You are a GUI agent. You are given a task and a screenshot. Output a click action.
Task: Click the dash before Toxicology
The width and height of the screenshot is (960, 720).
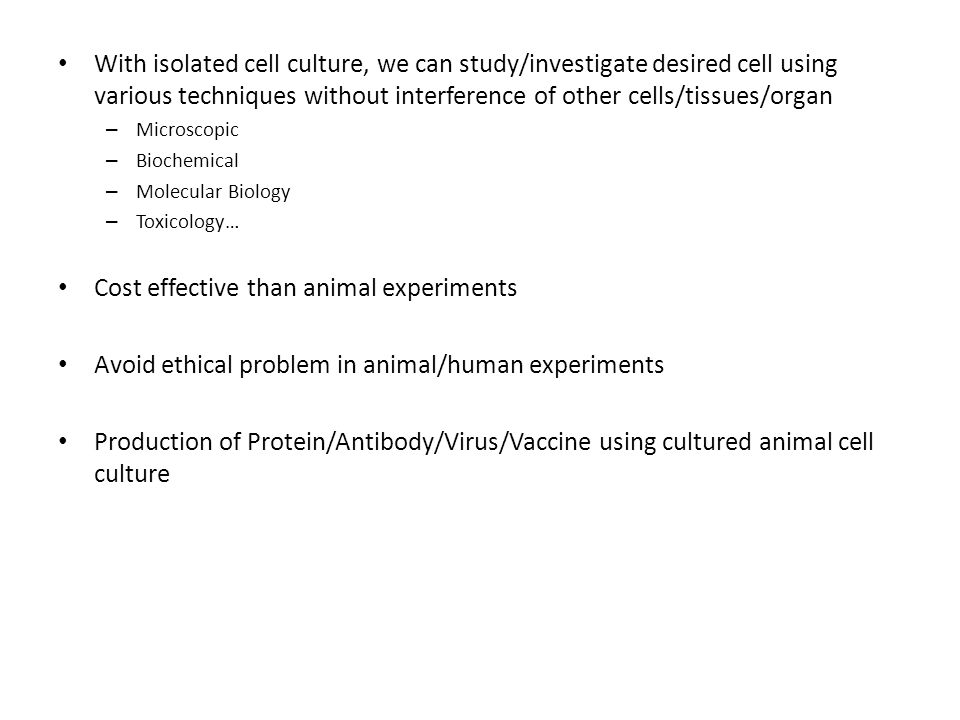click(111, 222)
